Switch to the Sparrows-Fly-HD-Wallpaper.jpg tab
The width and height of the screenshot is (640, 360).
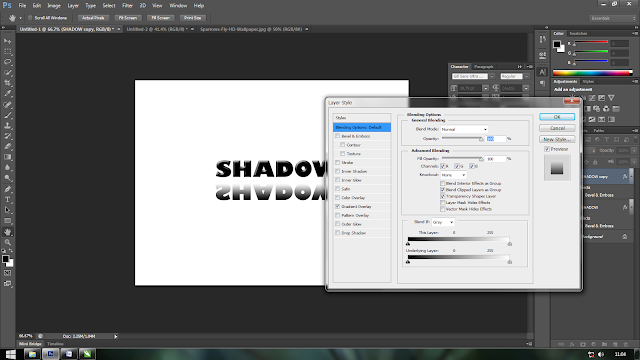[x=251, y=29]
